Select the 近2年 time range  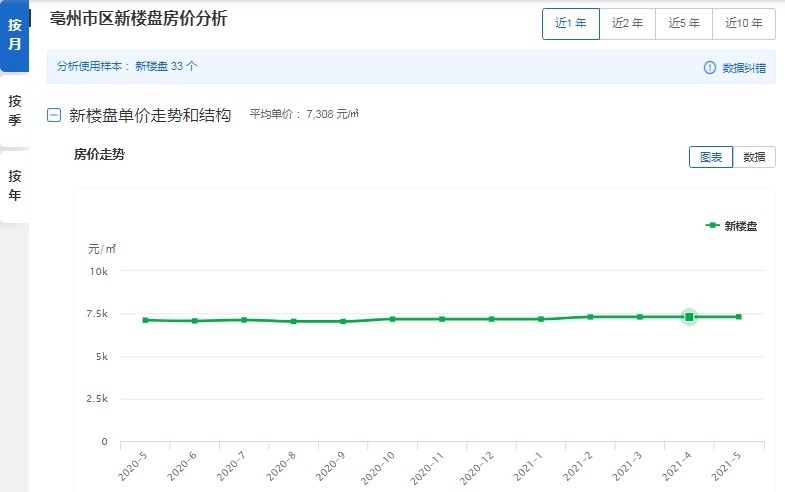627,24
